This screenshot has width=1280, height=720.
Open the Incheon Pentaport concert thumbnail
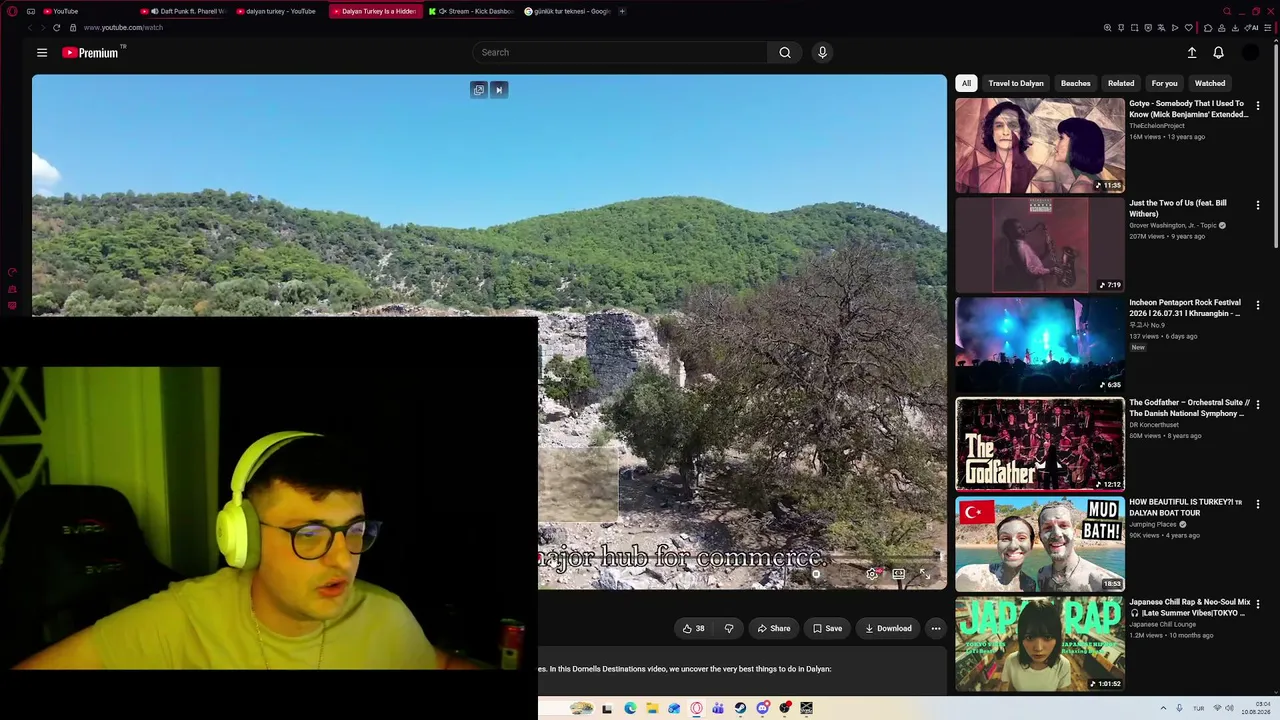[x=1040, y=344]
